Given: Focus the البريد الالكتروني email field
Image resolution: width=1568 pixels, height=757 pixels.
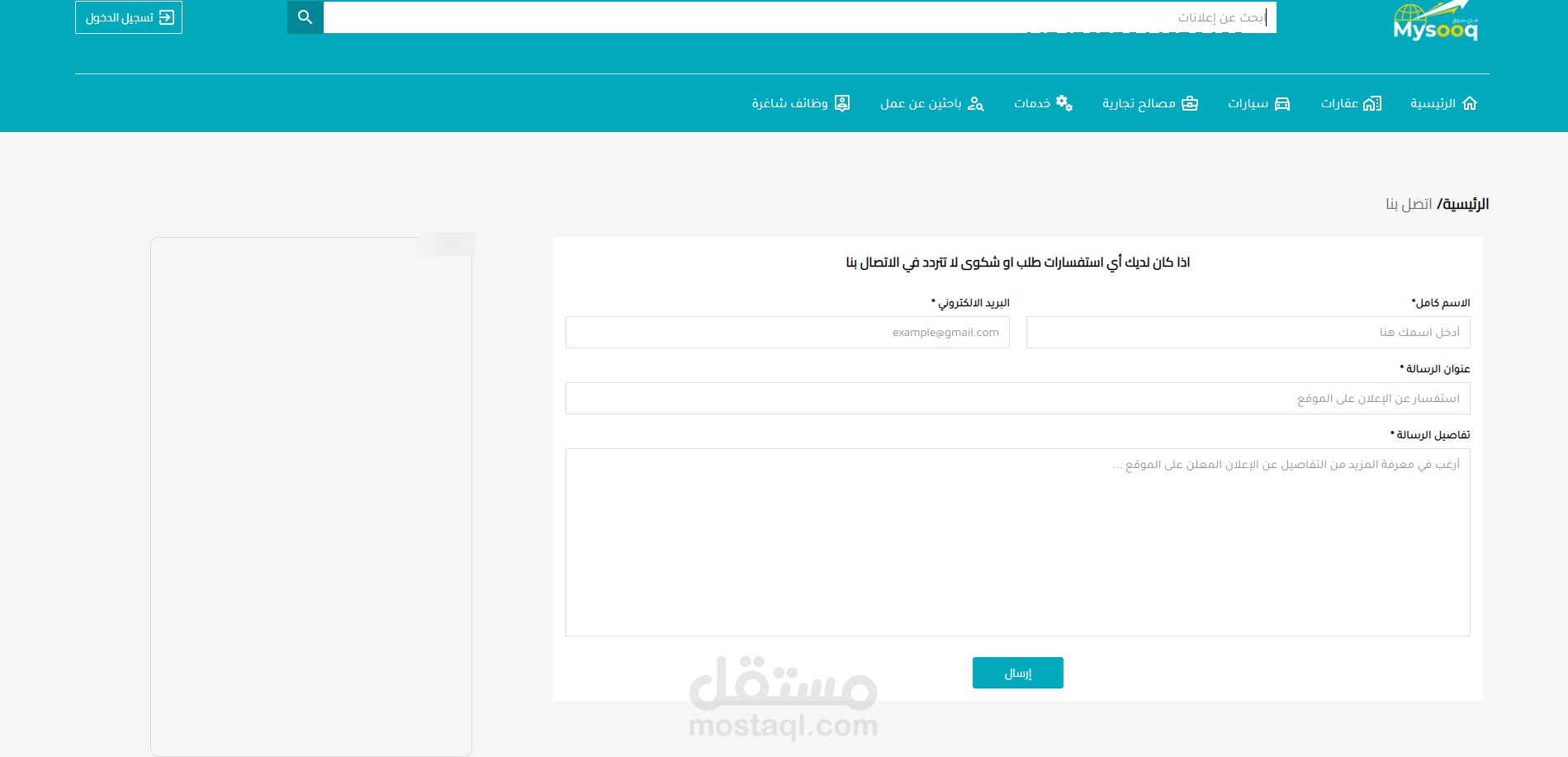Looking at the screenshot, I should tap(788, 333).
